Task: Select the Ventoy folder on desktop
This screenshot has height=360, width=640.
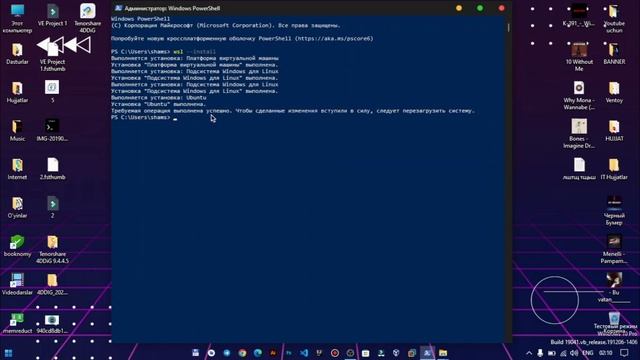Action: click(614, 92)
